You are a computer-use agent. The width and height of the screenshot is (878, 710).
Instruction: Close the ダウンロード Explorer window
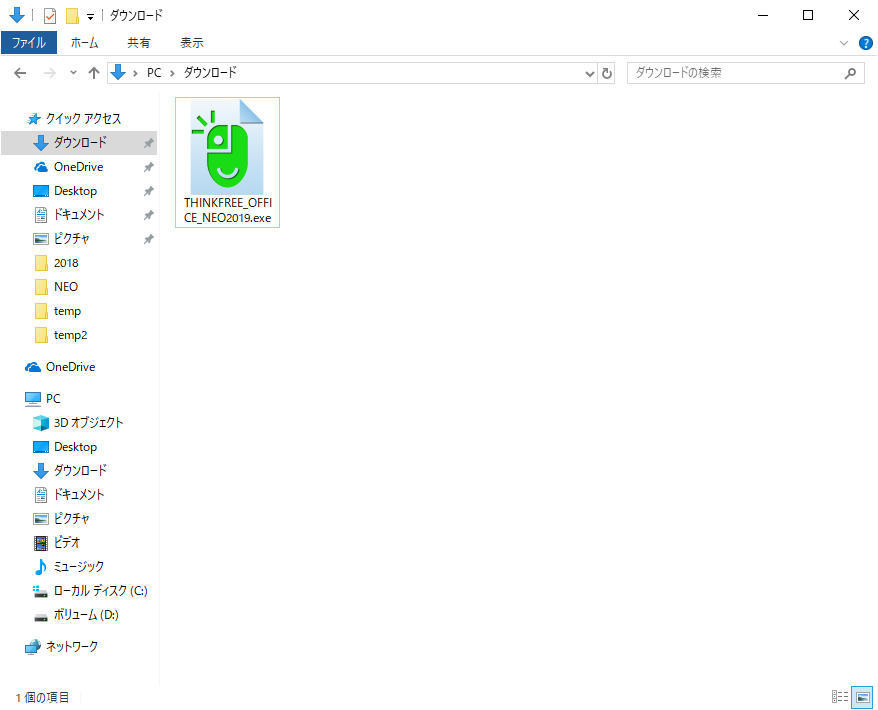point(853,15)
